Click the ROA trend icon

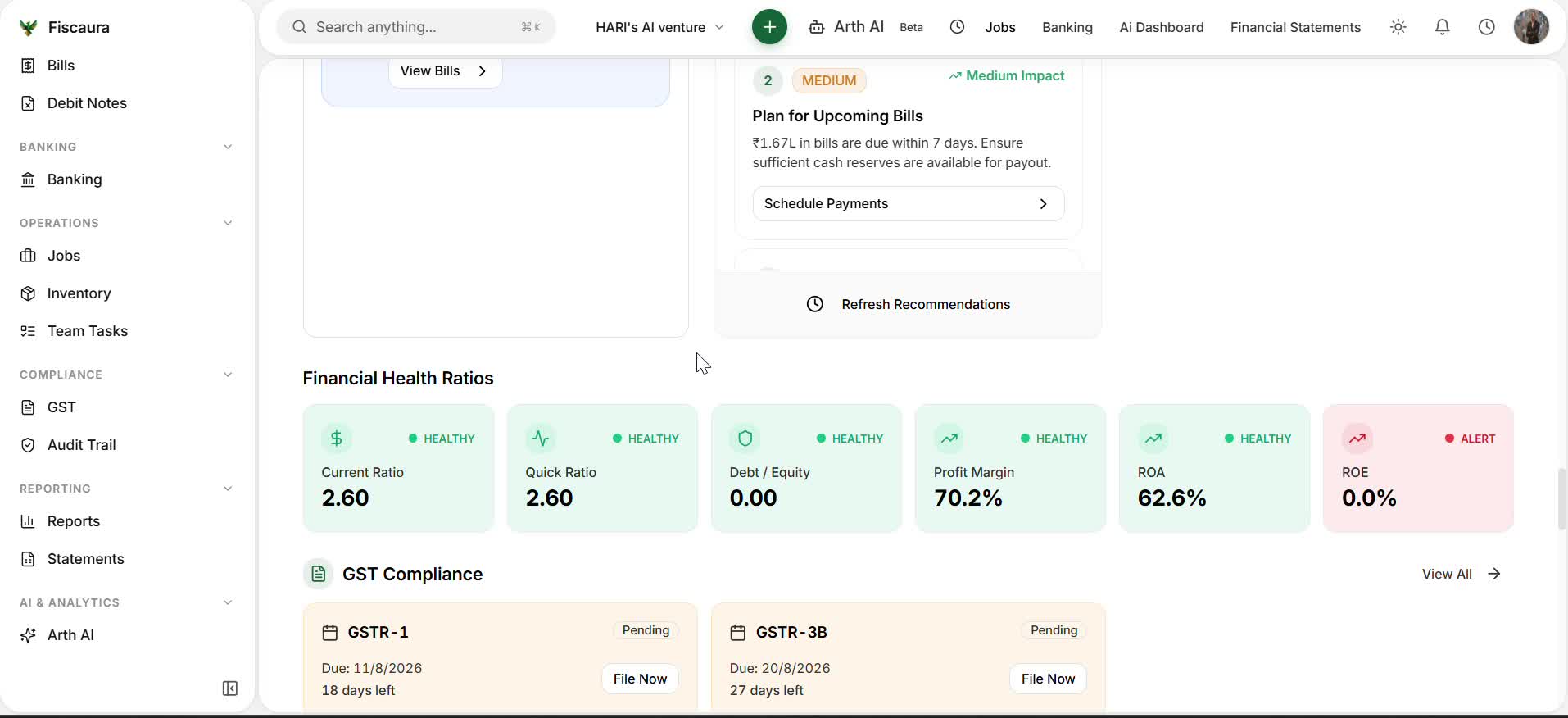(x=1153, y=439)
